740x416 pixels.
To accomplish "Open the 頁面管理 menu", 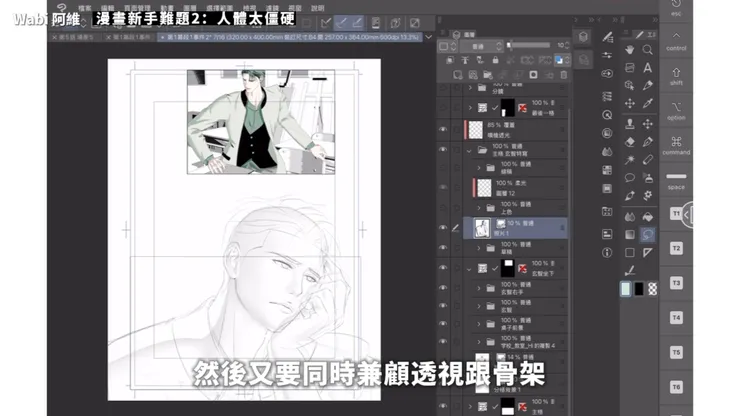I will click(137, 8).
